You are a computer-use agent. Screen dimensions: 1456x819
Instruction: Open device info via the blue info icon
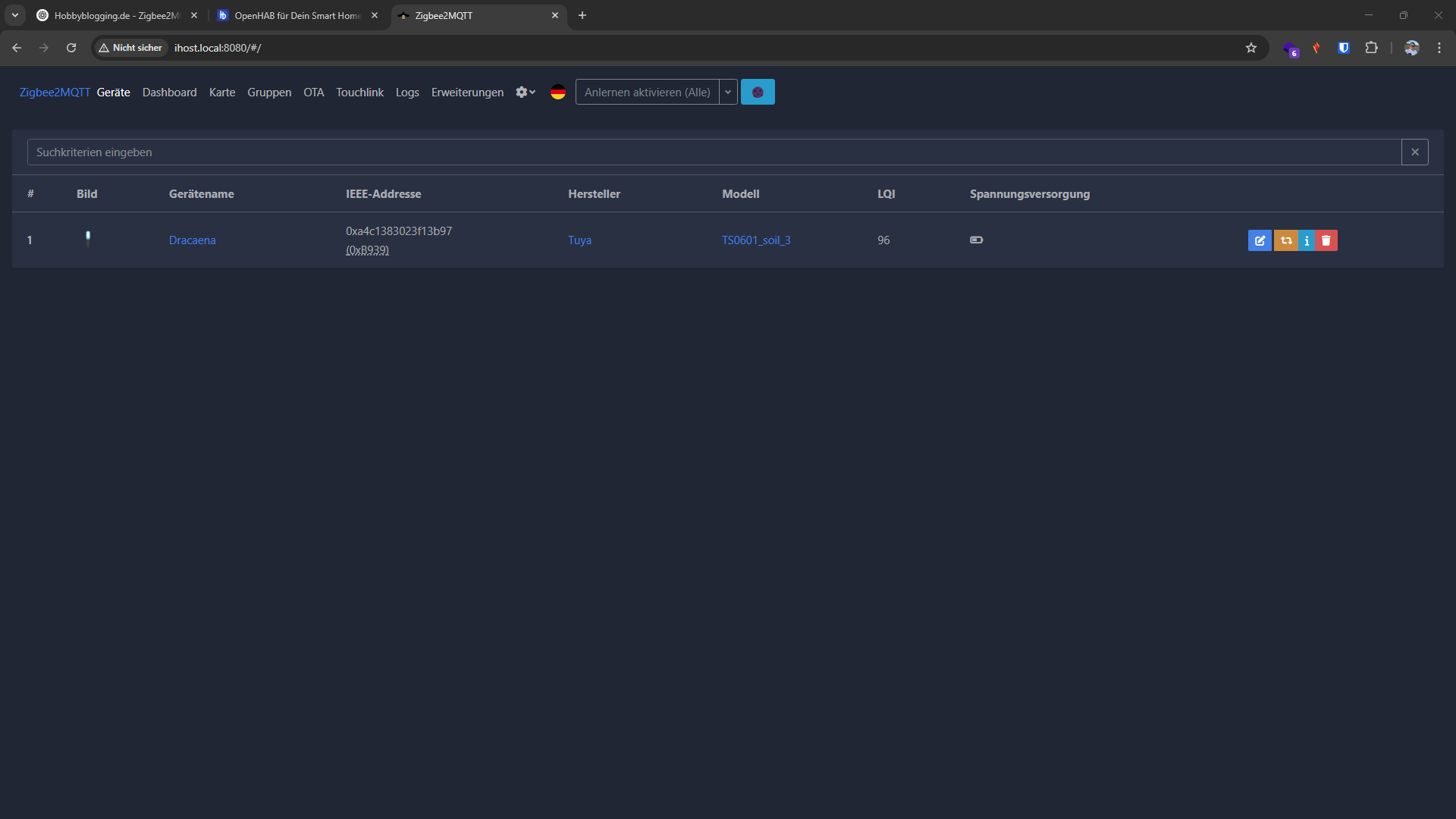tap(1307, 240)
